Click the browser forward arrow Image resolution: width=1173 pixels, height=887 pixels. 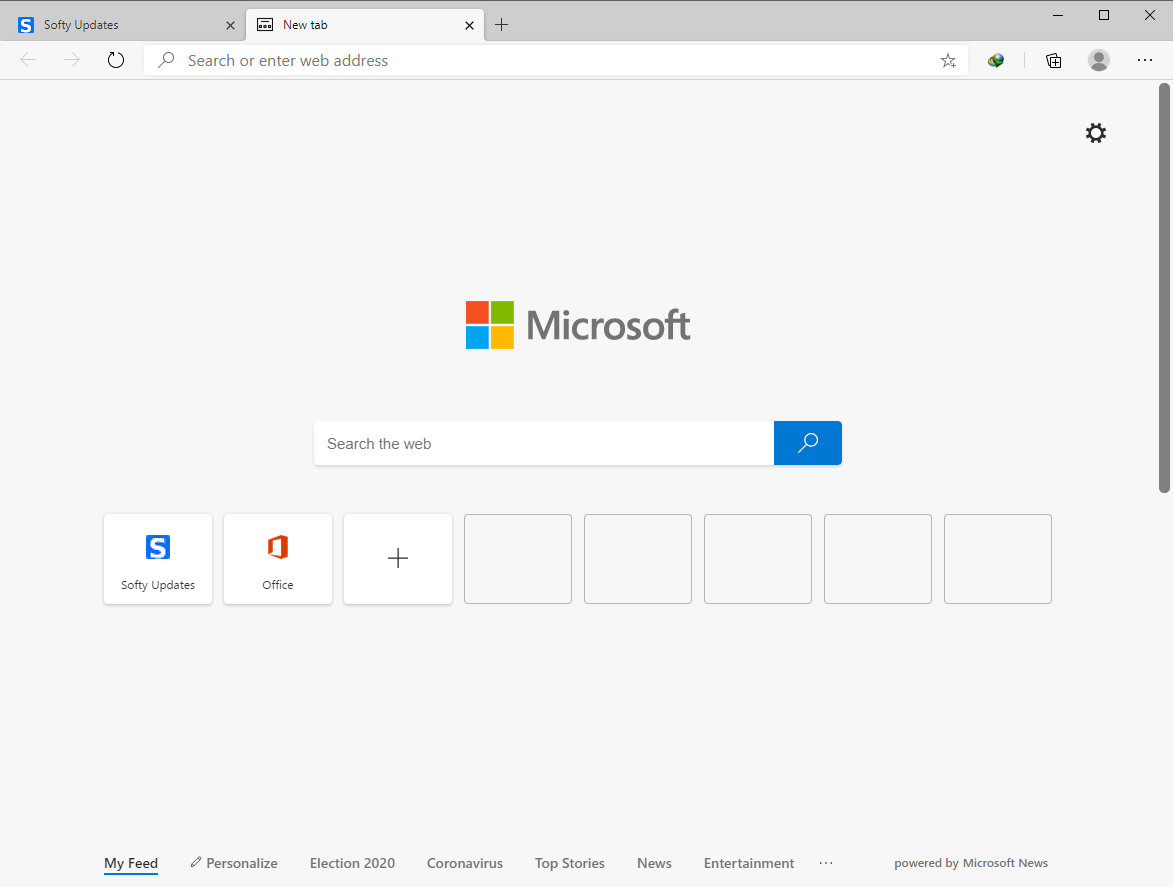pyautogui.click(x=72, y=60)
